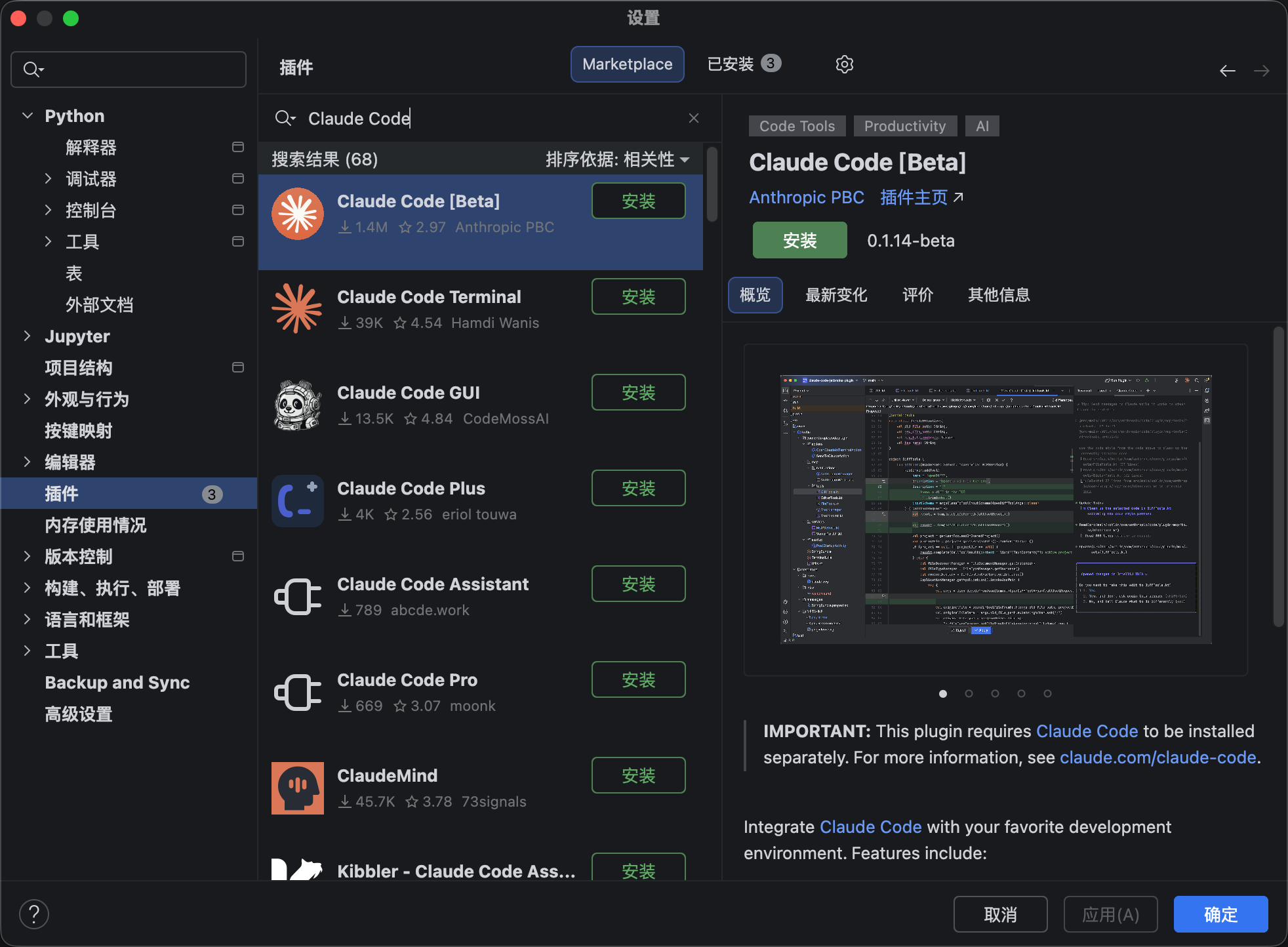Click the ClaudeMind plugin icon
The width and height of the screenshot is (1288, 947).
pos(298,788)
